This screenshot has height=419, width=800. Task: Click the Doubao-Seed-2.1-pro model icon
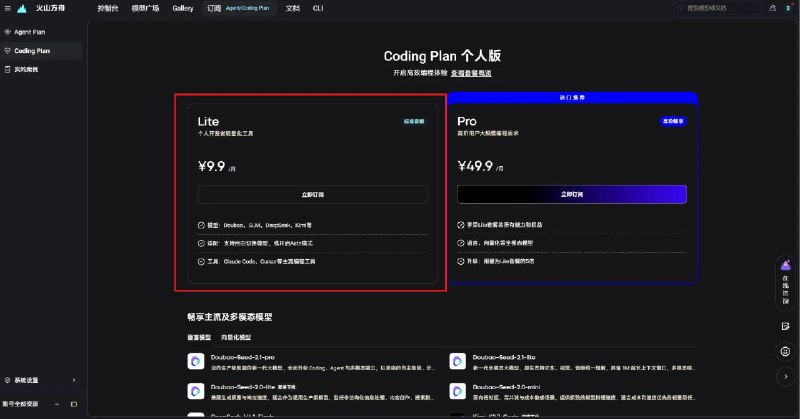(196, 361)
